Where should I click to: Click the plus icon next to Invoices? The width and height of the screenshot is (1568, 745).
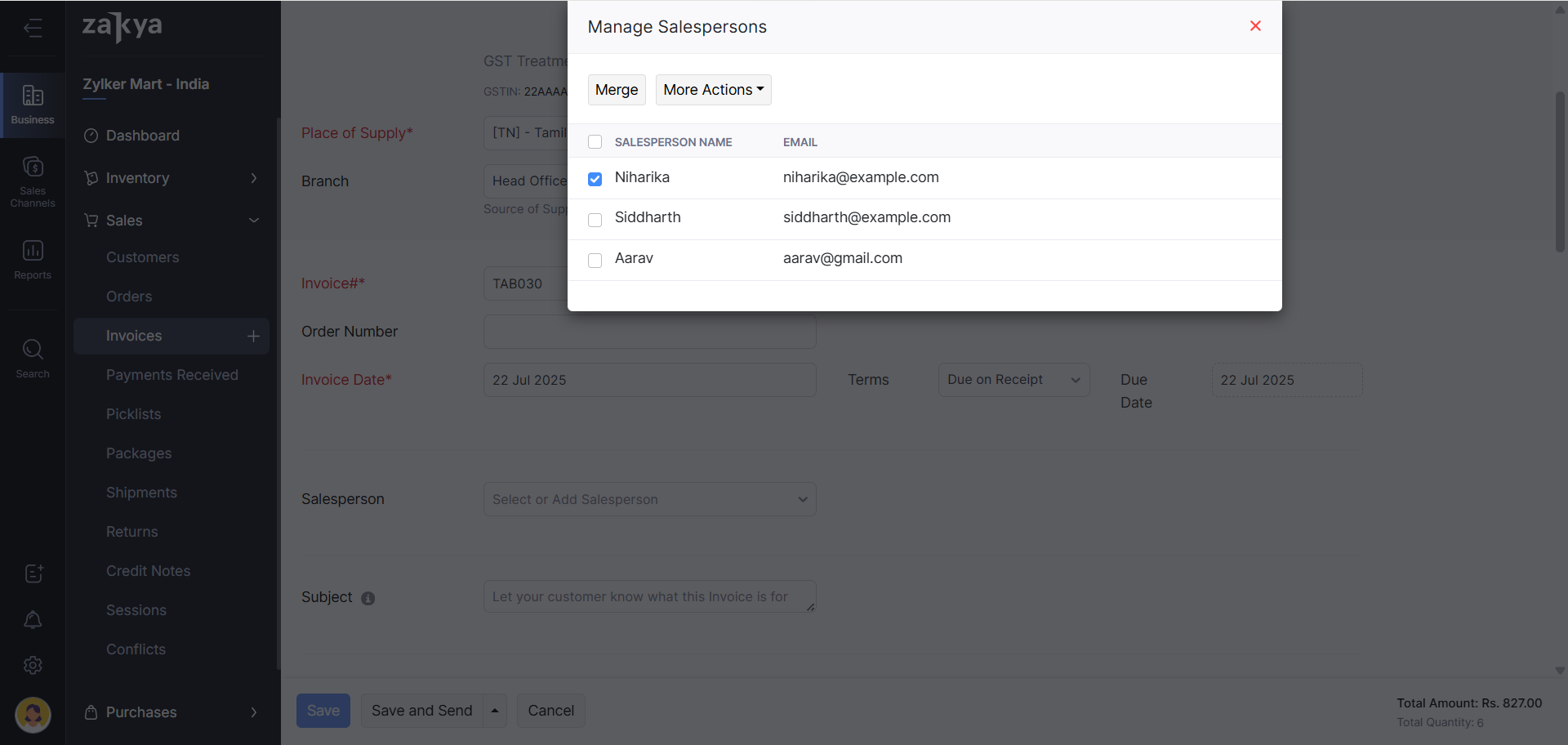click(253, 336)
